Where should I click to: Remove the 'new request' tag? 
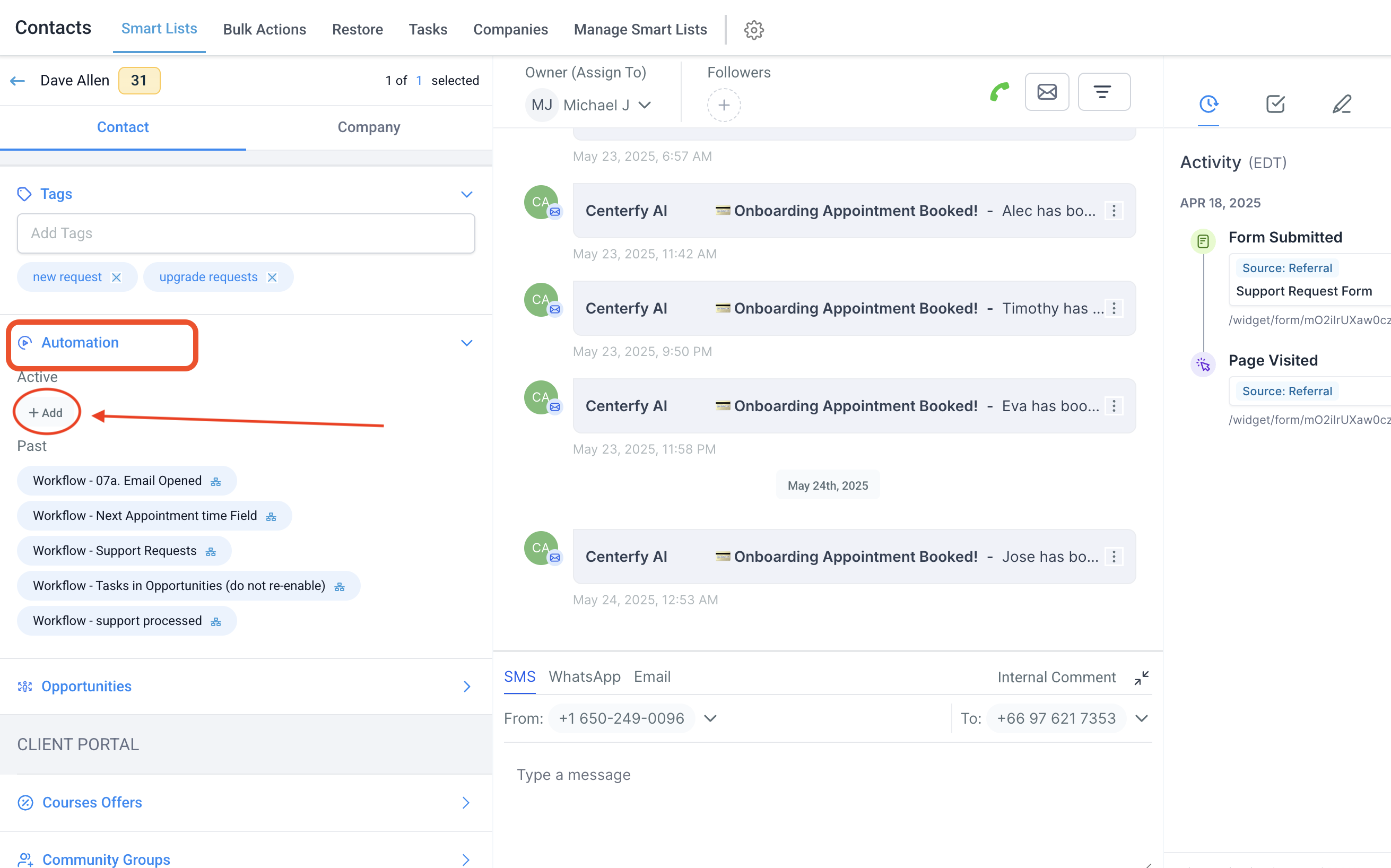tap(117, 277)
